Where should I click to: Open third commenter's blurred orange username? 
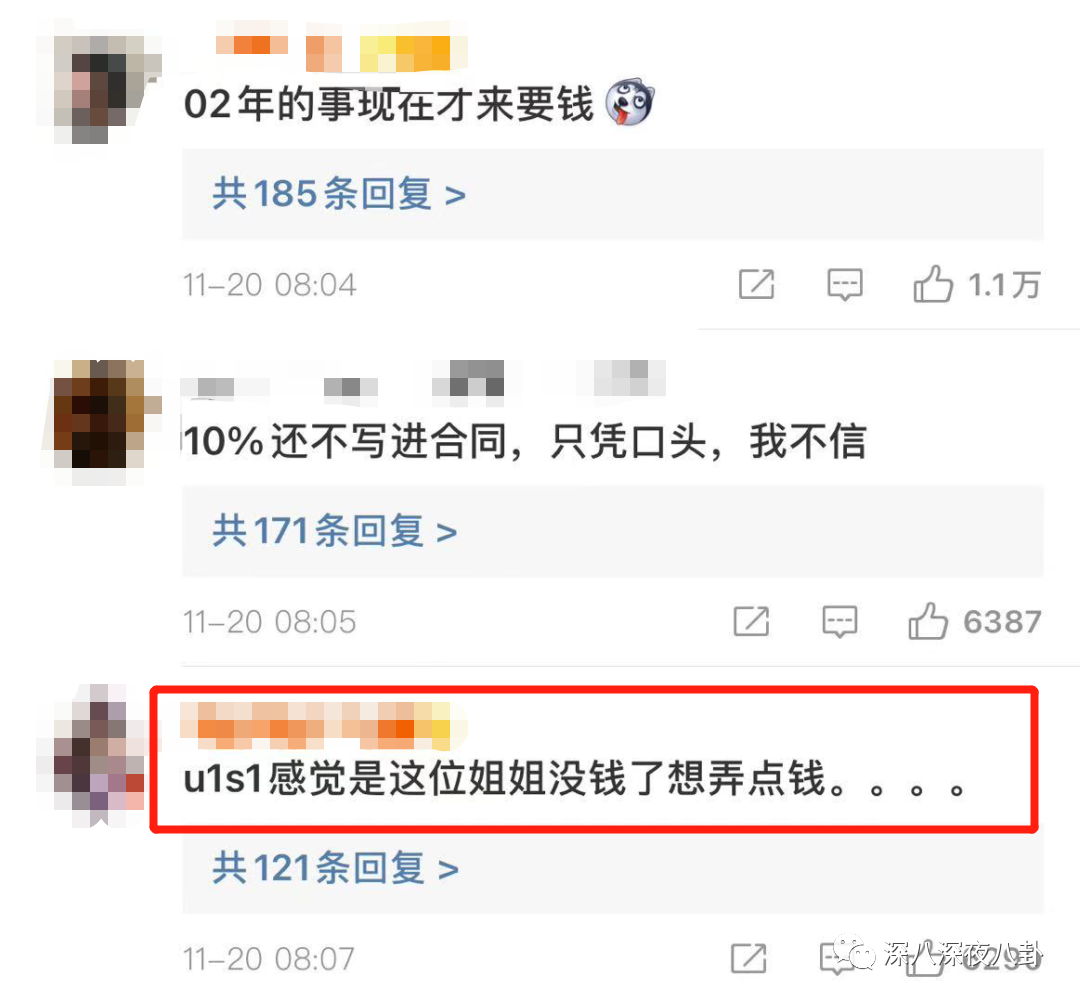pos(322,725)
